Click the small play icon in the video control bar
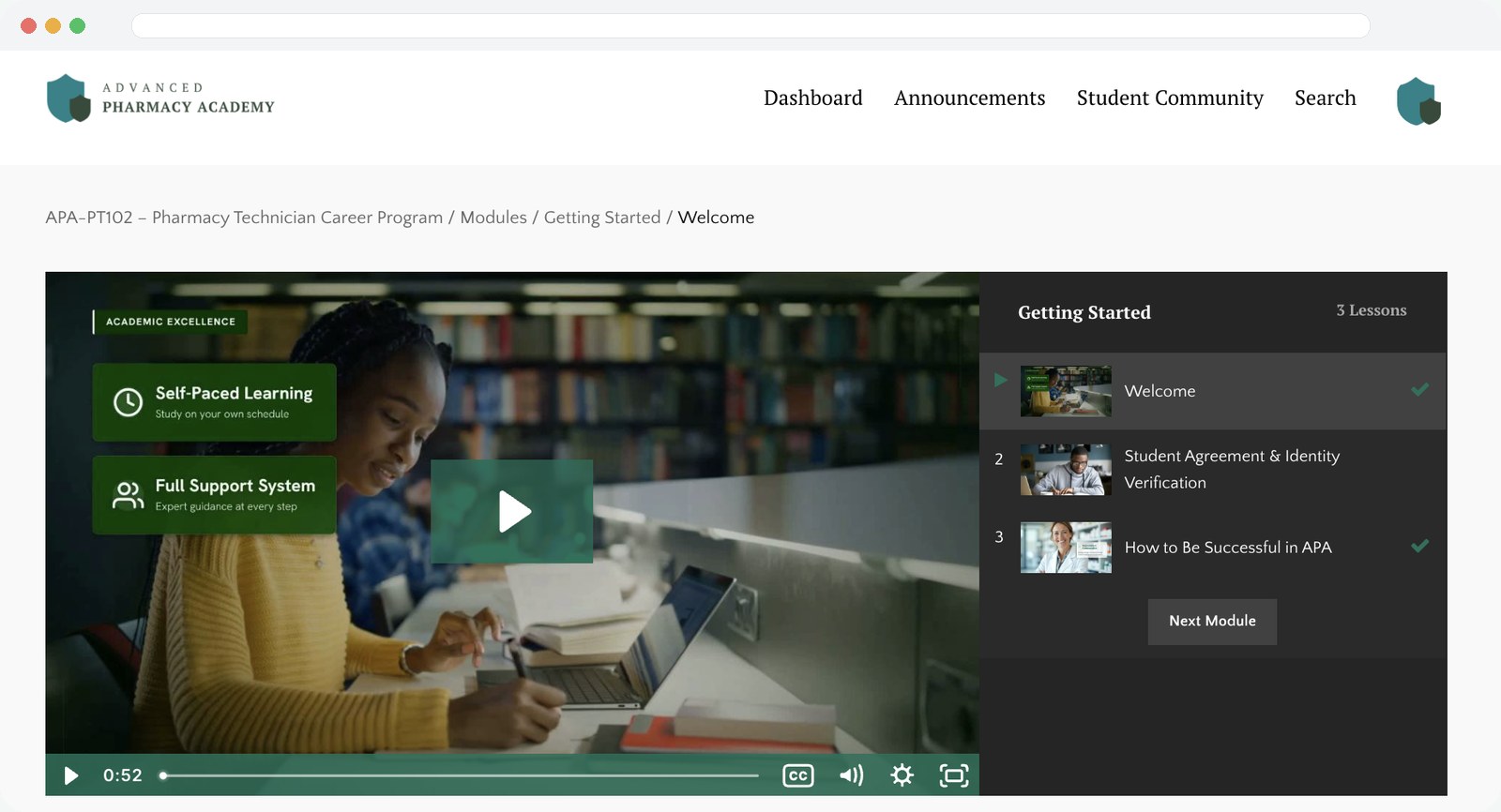The width and height of the screenshot is (1501, 812). click(70, 775)
